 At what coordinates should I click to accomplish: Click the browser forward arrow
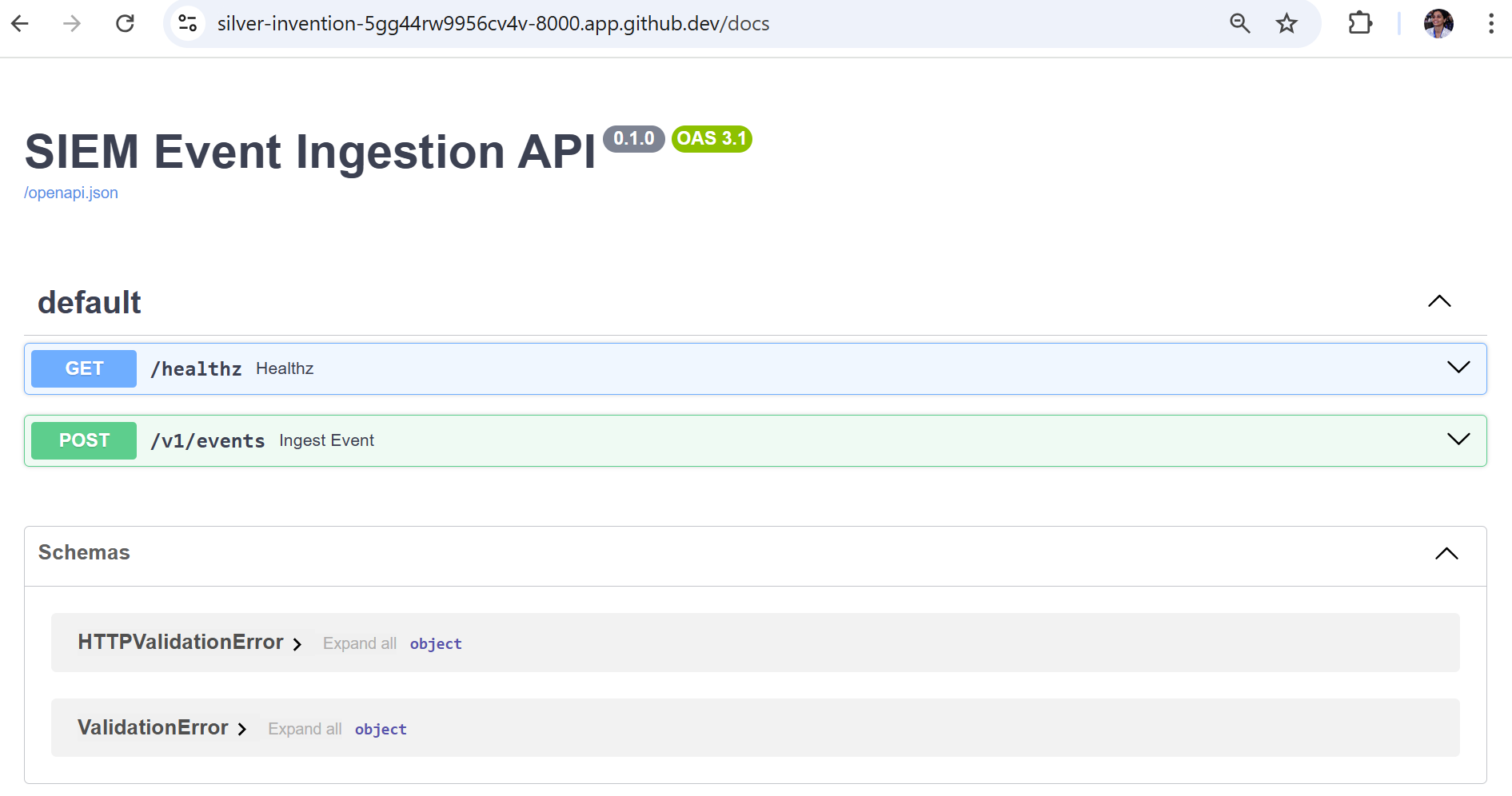(72, 24)
